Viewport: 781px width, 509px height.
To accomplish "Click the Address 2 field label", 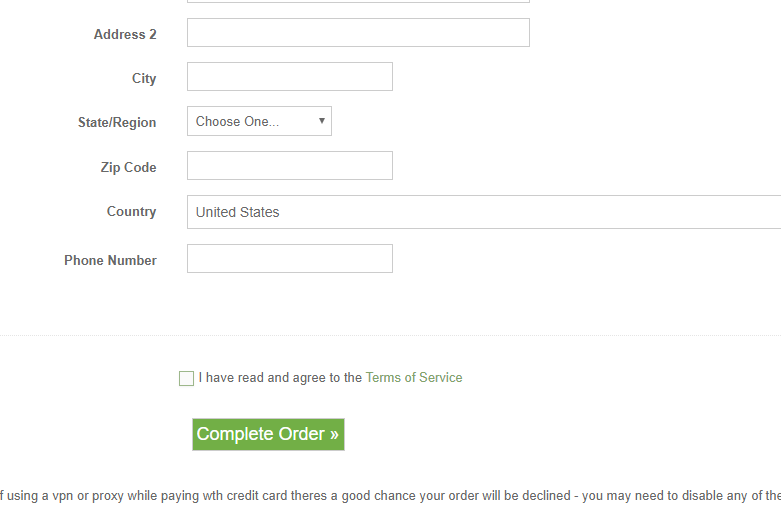I will 125,34.
